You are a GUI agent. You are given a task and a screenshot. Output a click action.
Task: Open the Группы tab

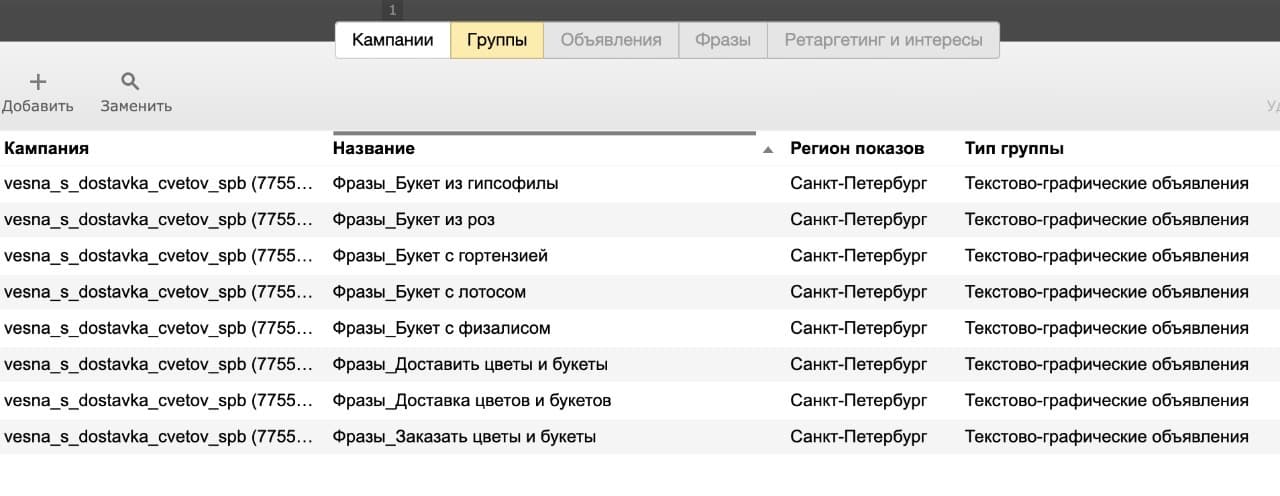click(497, 40)
